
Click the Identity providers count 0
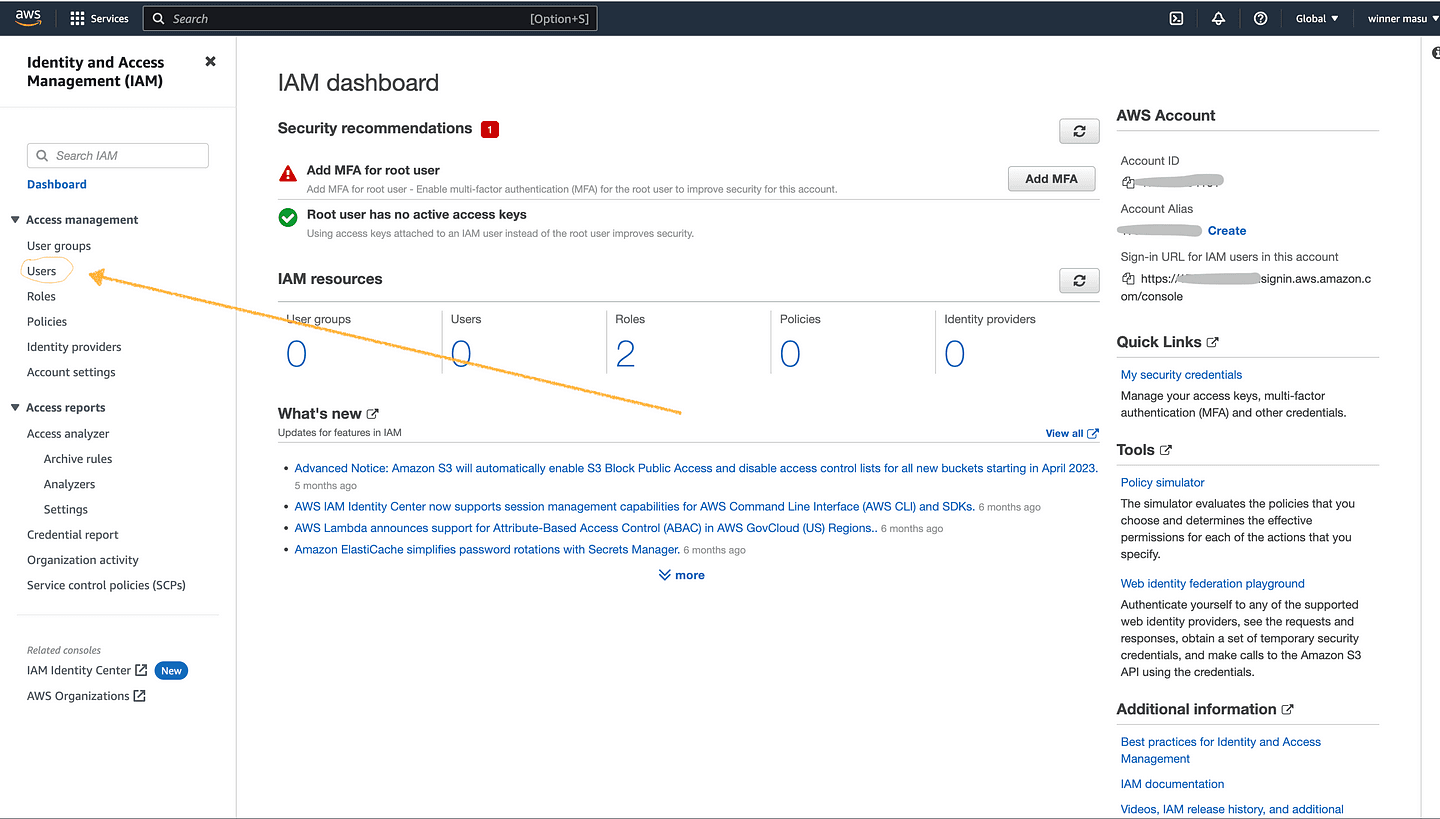955,354
